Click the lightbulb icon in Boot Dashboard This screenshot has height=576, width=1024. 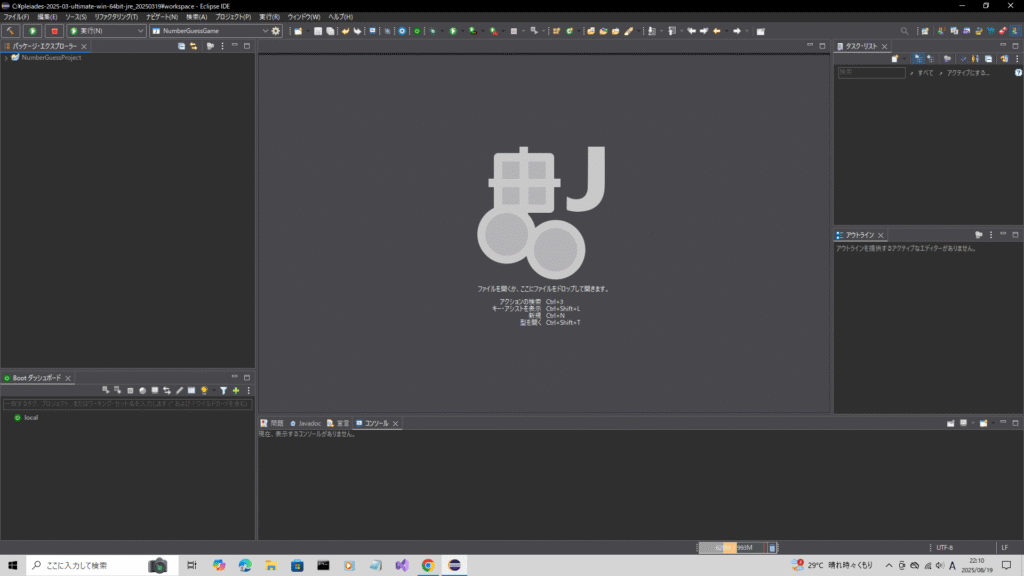(x=204, y=391)
